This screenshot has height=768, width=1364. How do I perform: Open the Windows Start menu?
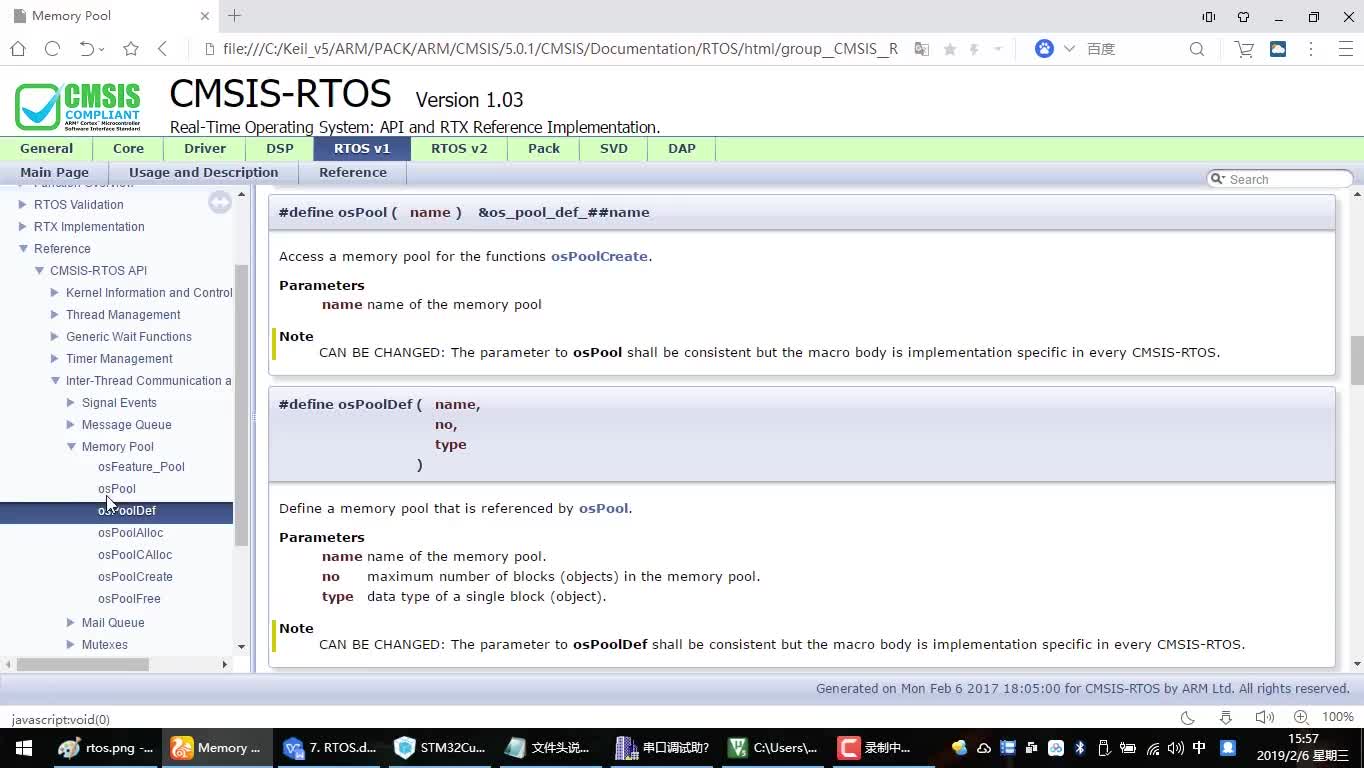tap(23, 748)
